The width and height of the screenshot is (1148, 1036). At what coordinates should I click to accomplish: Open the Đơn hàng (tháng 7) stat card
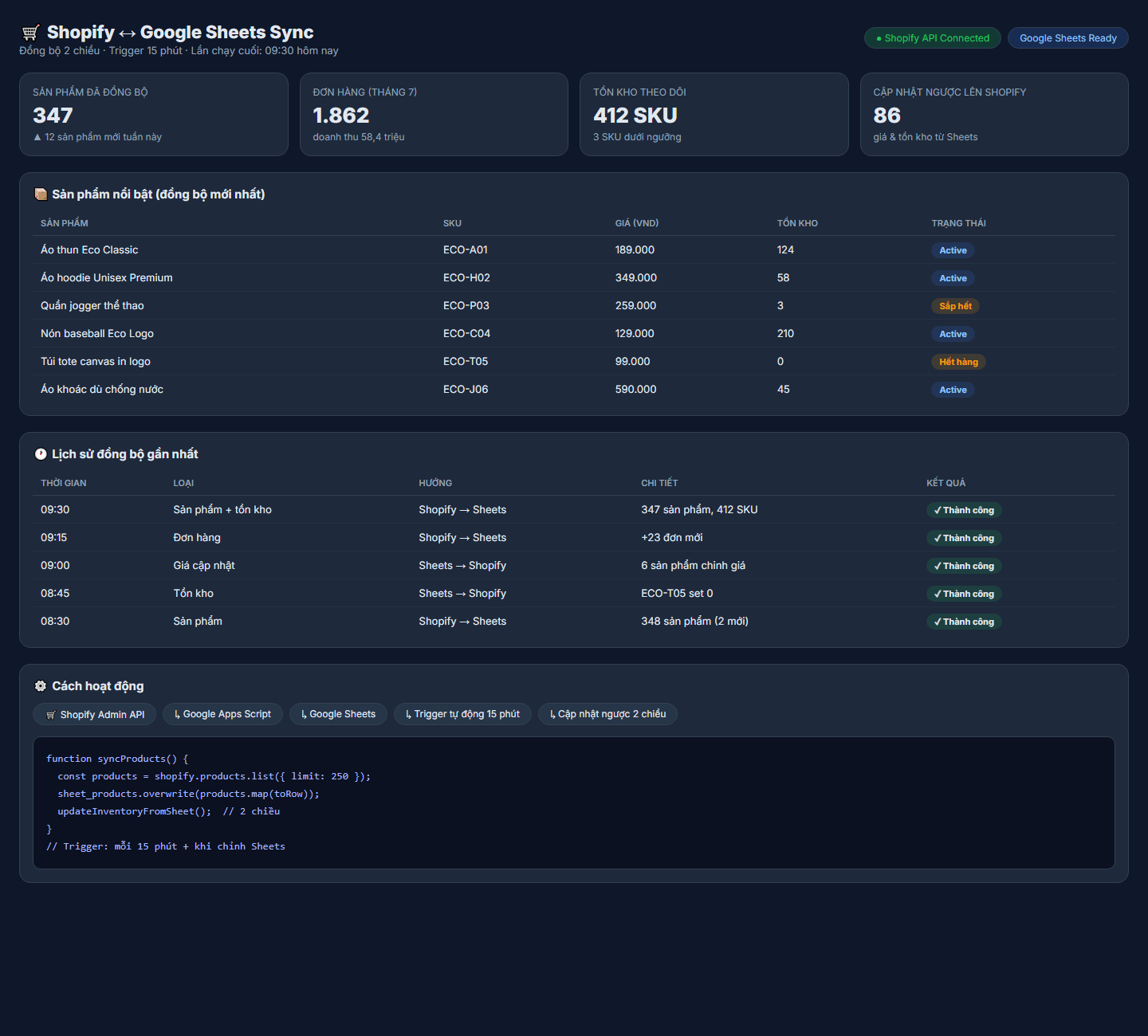[x=434, y=115]
